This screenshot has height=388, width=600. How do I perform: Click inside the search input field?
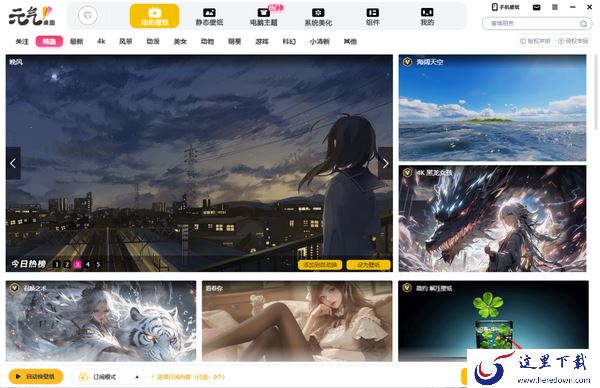[533, 23]
